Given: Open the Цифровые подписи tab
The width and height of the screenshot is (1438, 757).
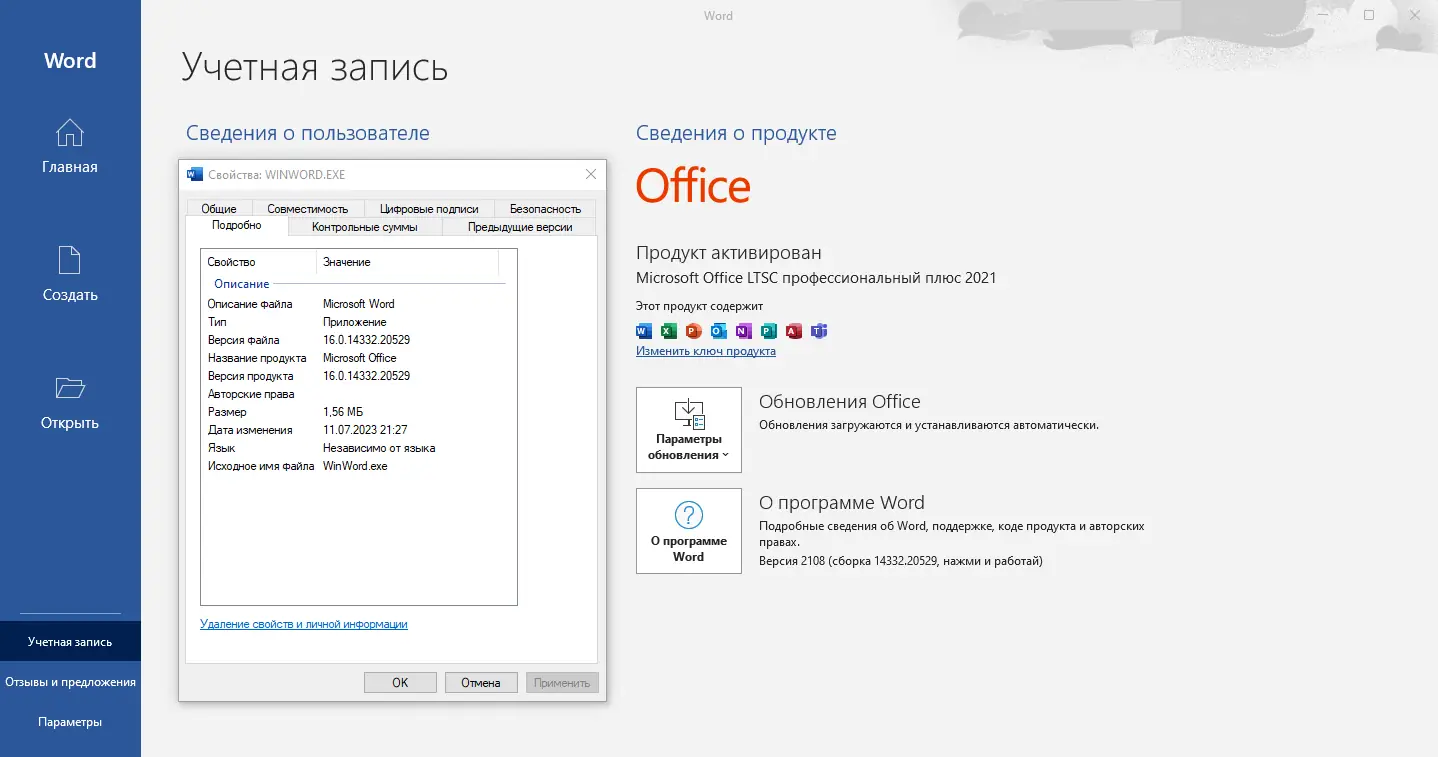Looking at the screenshot, I should pyautogui.click(x=429, y=209).
